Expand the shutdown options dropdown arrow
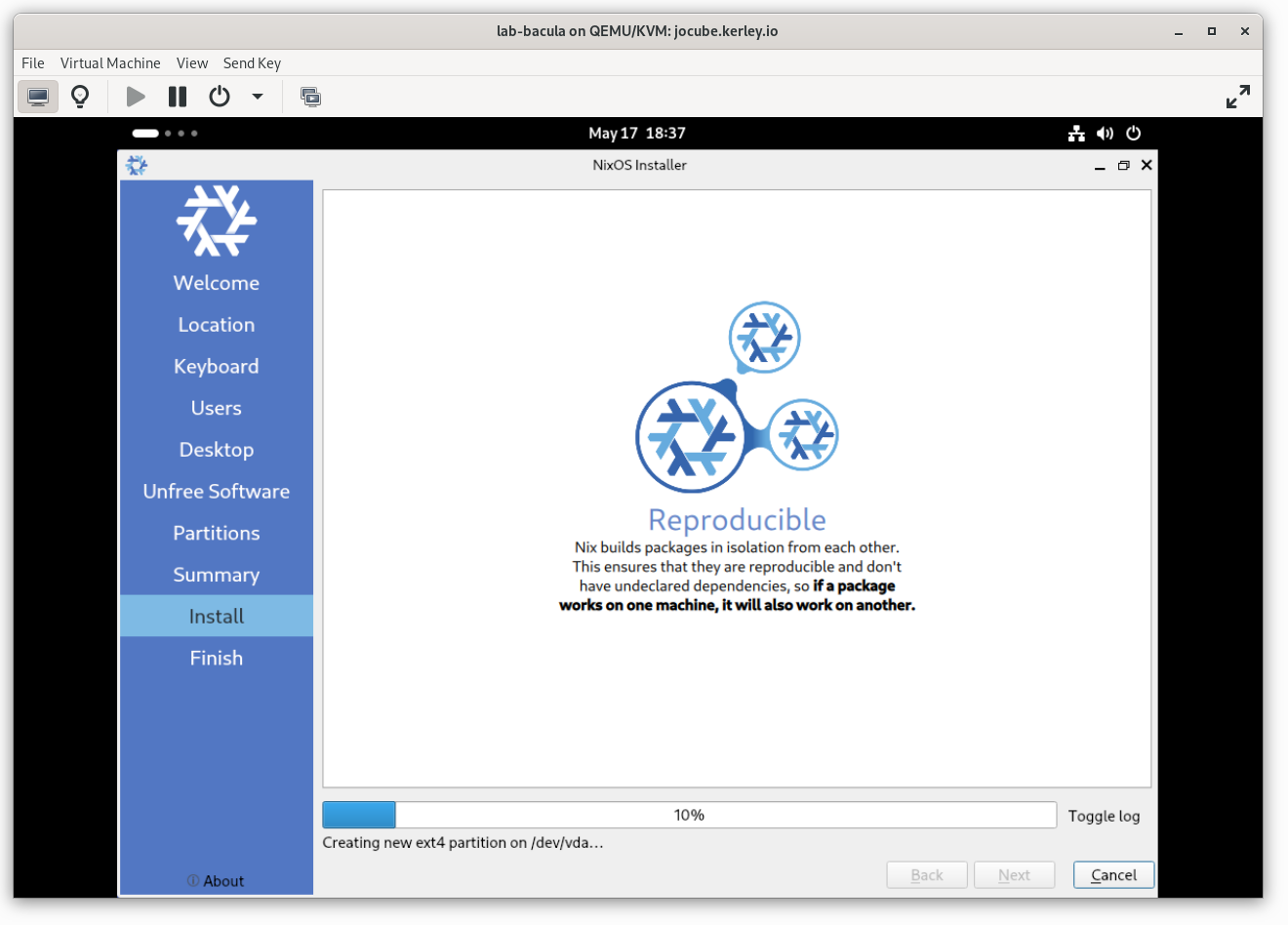This screenshot has height=925, width=1288. [x=258, y=97]
